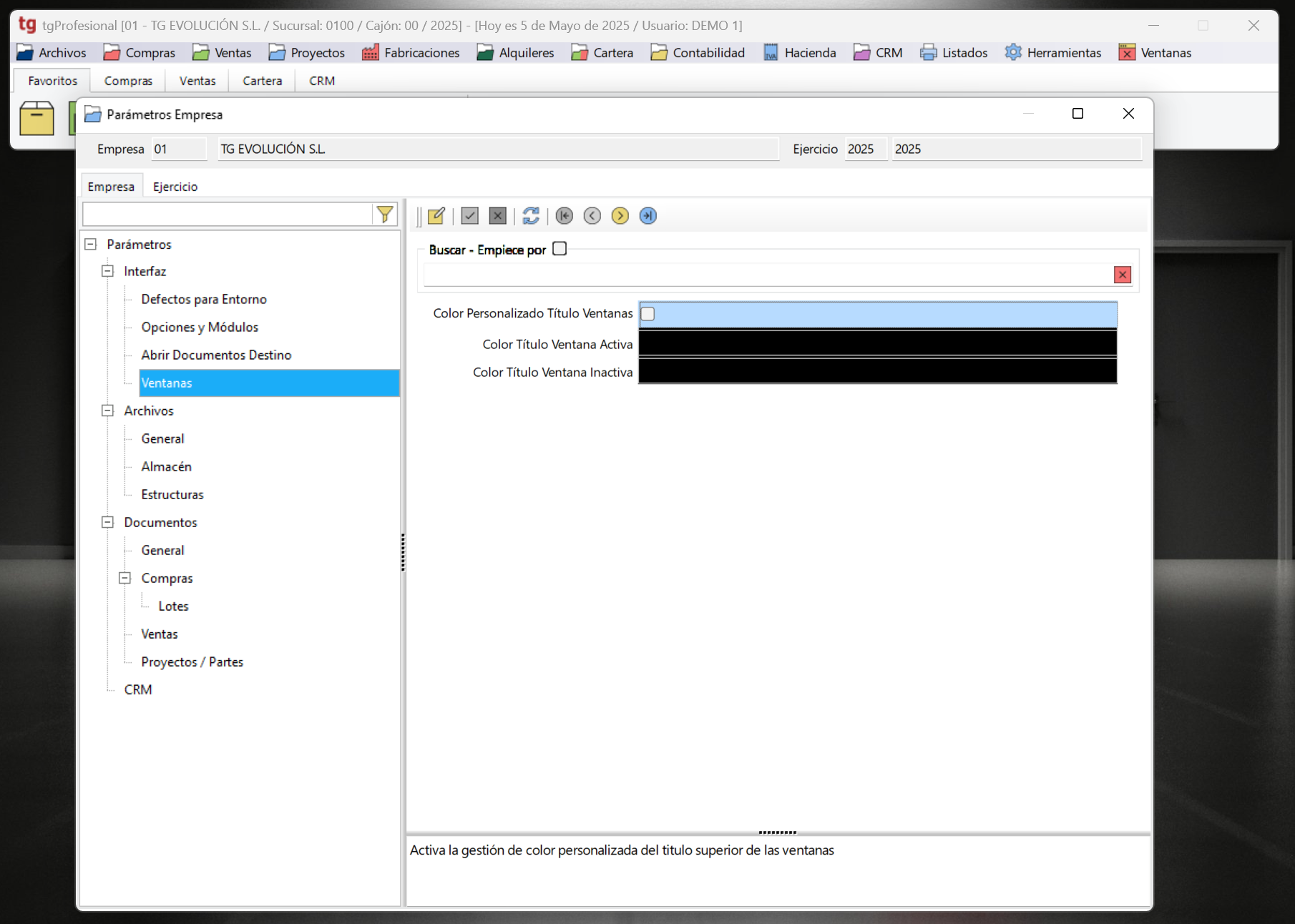Select the Ejercicio tab

(x=175, y=187)
